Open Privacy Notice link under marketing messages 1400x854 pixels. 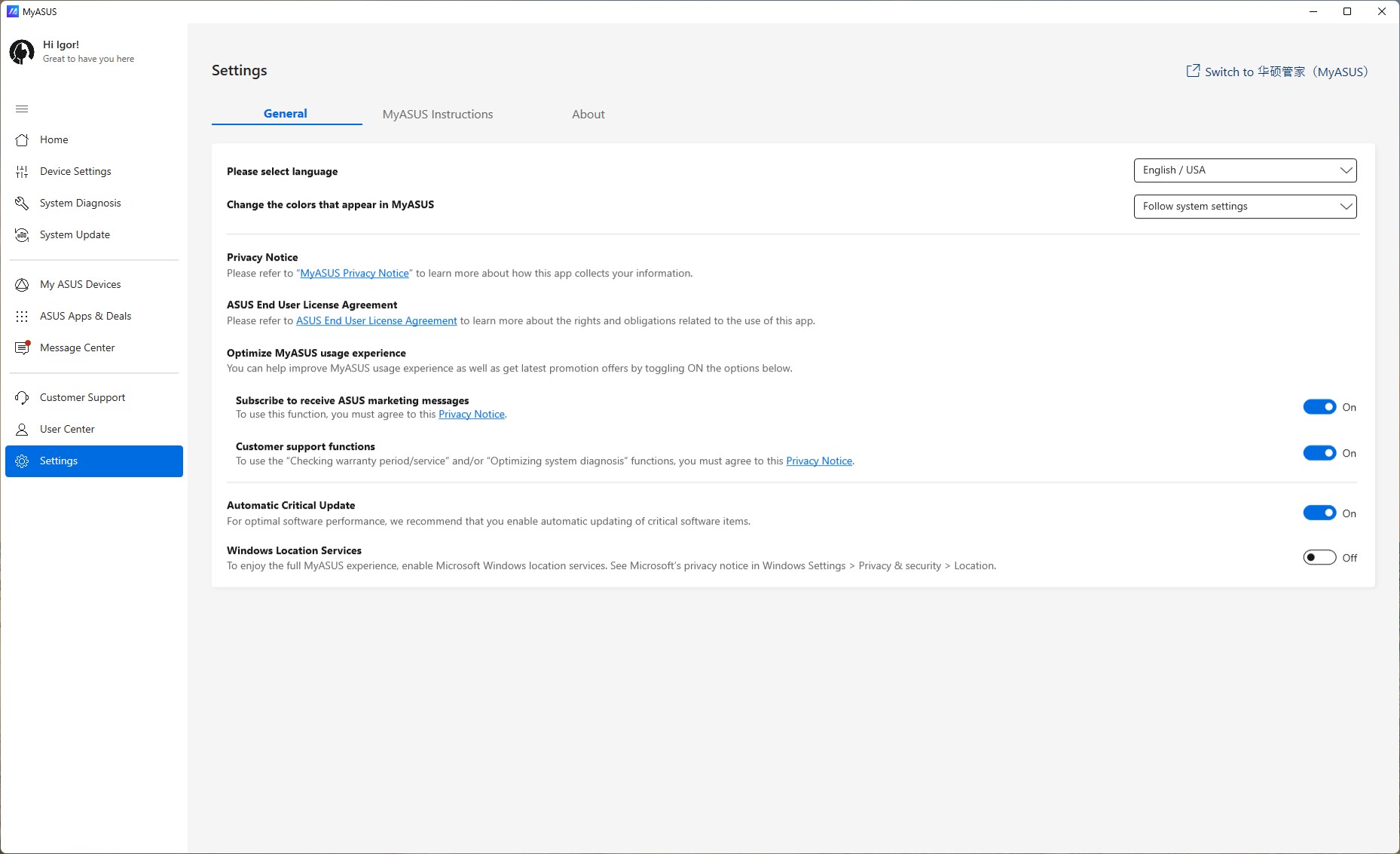[472, 415]
